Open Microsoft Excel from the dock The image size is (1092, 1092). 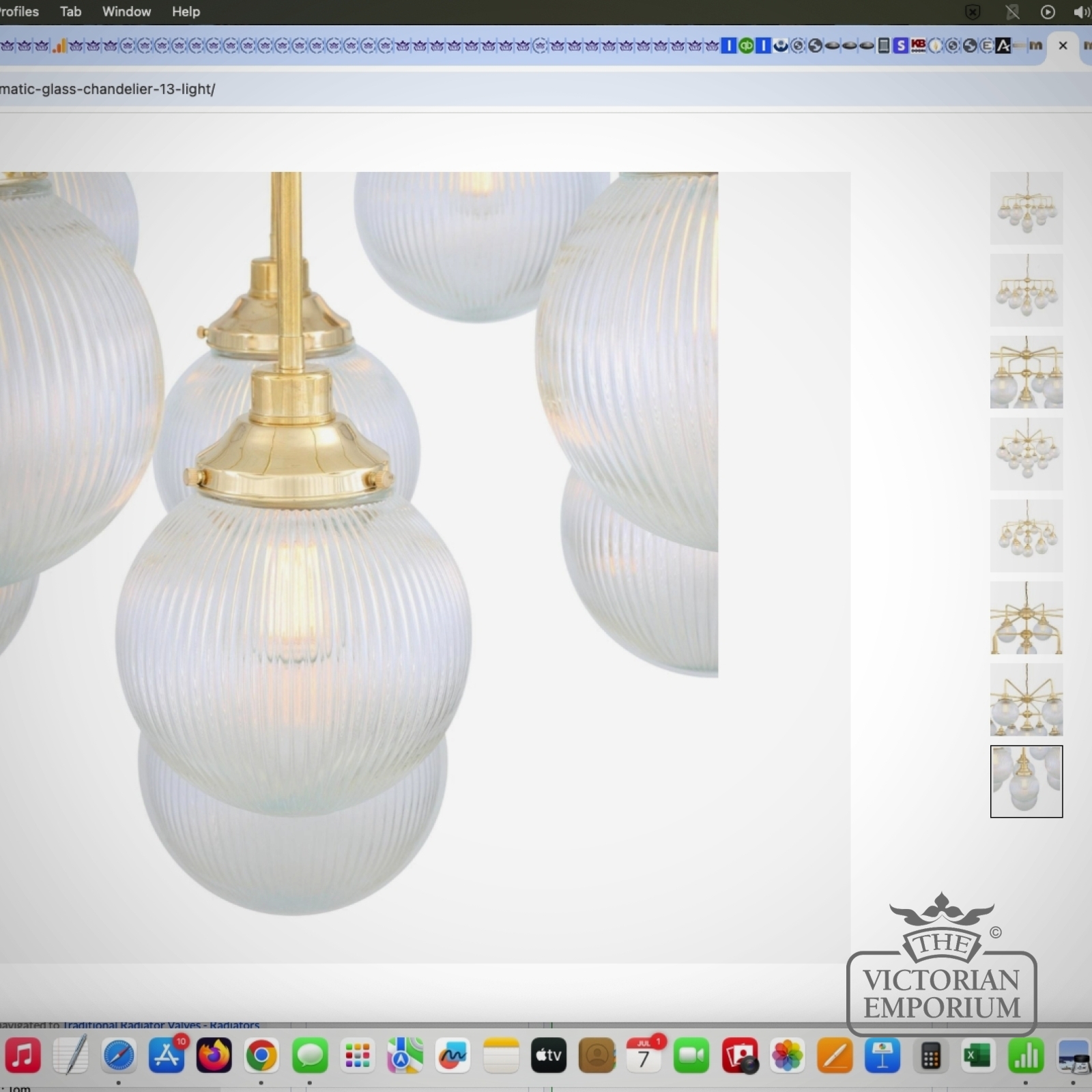pyautogui.click(x=977, y=1056)
